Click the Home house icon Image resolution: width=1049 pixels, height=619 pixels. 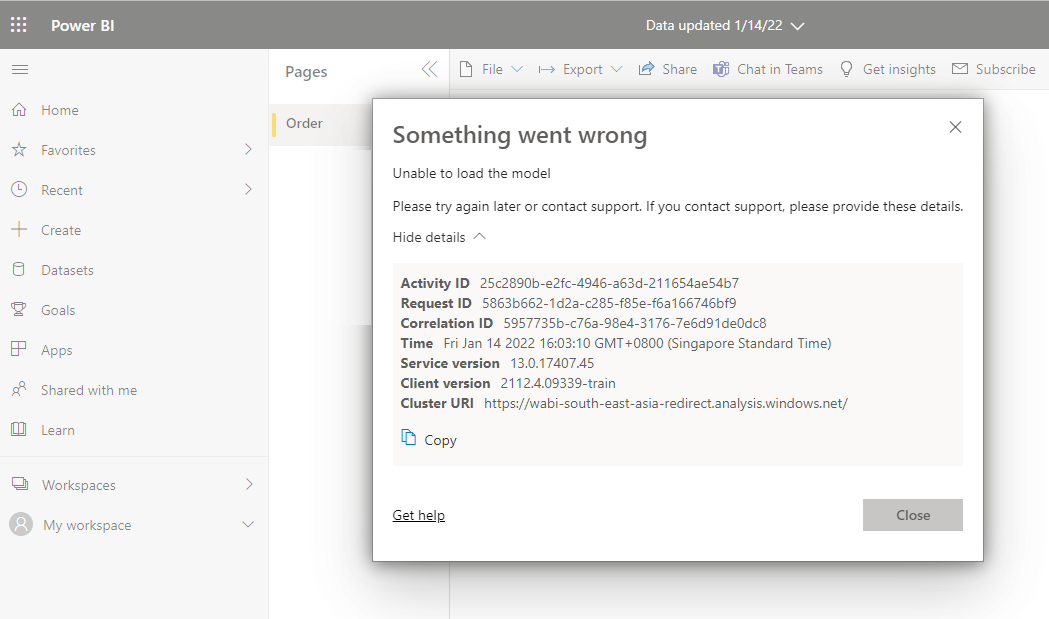click(19, 110)
